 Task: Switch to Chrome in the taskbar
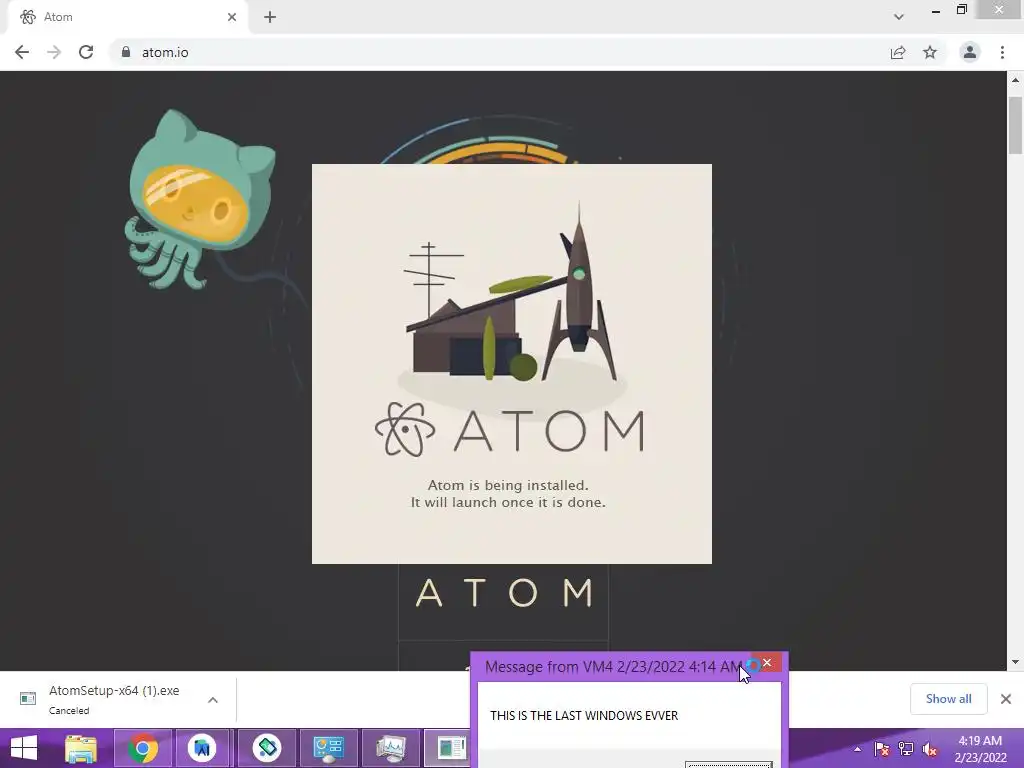click(x=142, y=748)
